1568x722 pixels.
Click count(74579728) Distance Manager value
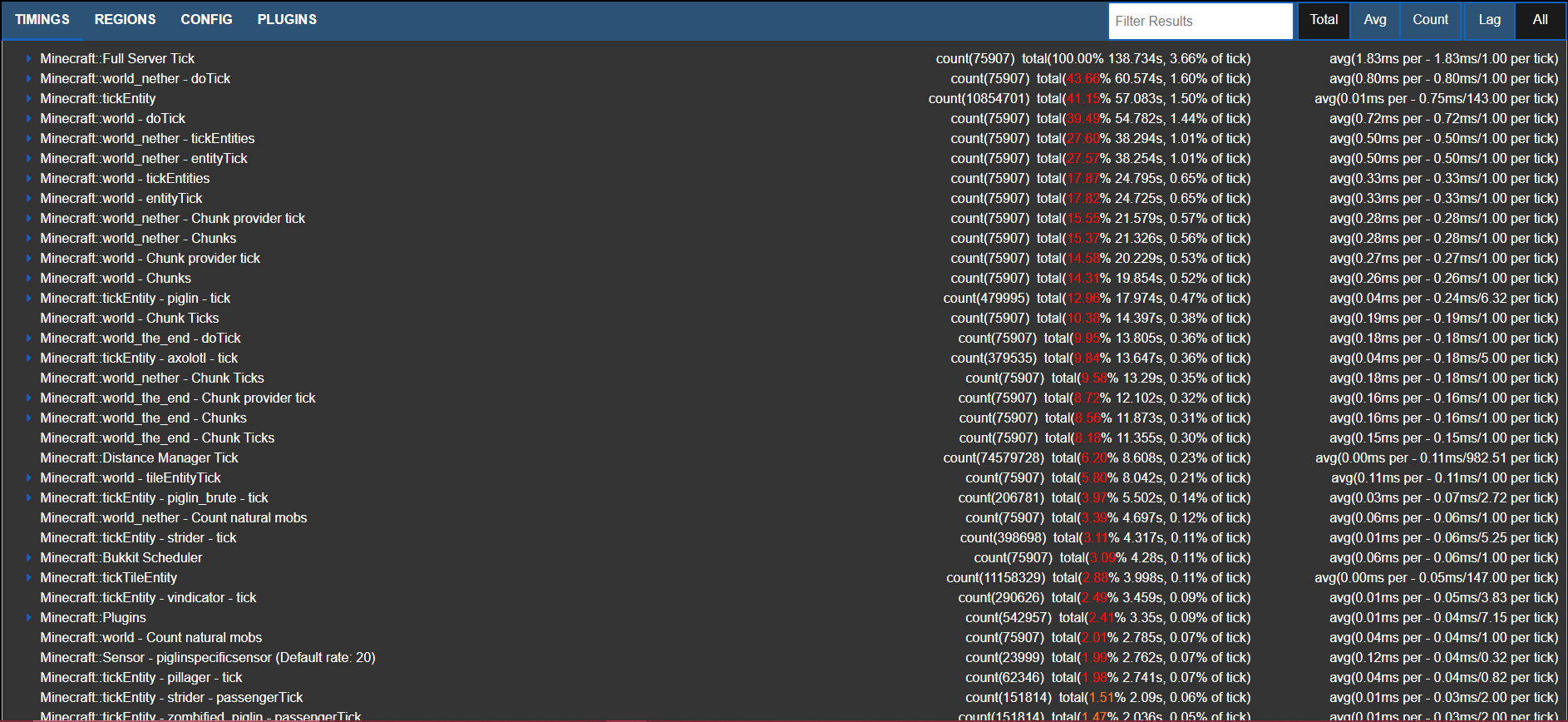pyautogui.click(x=994, y=458)
